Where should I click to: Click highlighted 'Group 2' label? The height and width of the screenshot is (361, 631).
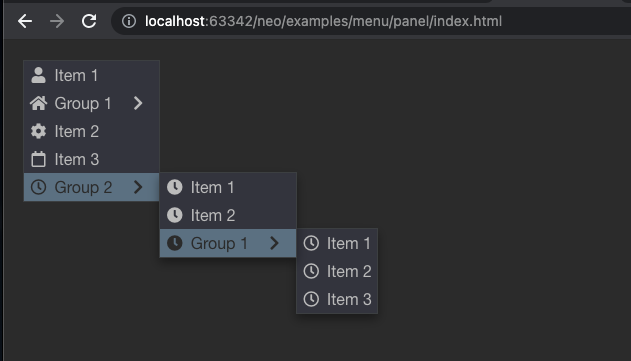[83, 188]
